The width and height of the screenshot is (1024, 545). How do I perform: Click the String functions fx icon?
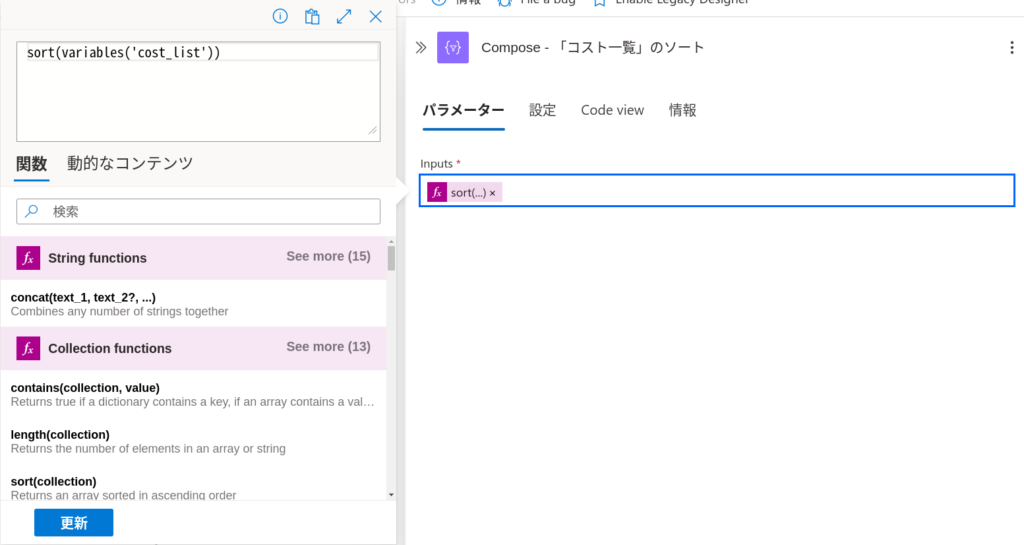[x=28, y=258]
